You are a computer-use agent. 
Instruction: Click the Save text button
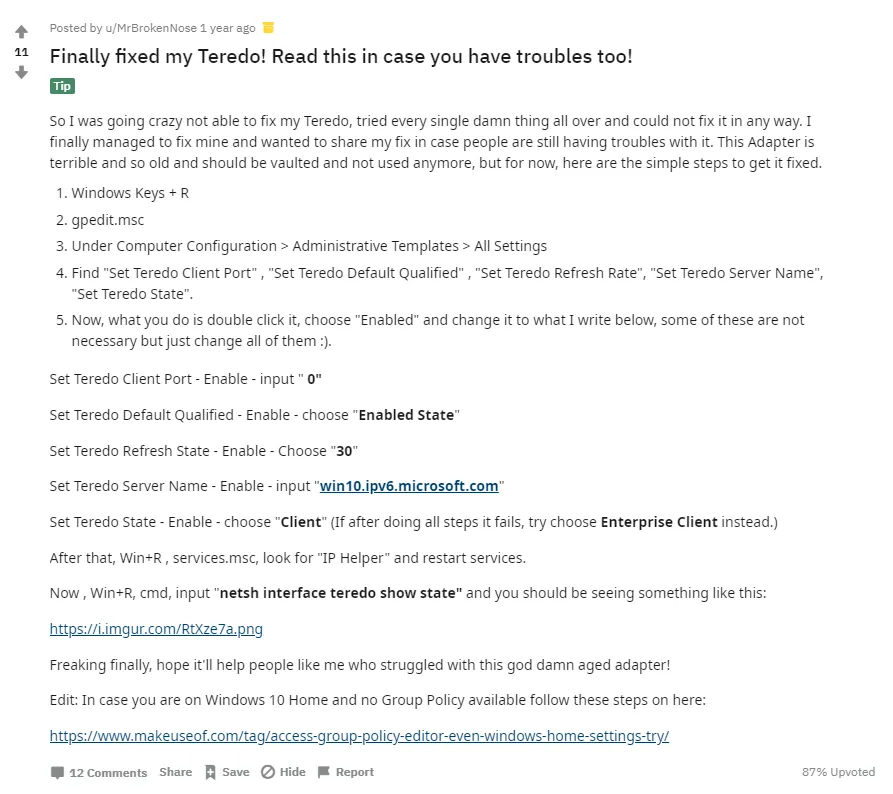(236, 772)
